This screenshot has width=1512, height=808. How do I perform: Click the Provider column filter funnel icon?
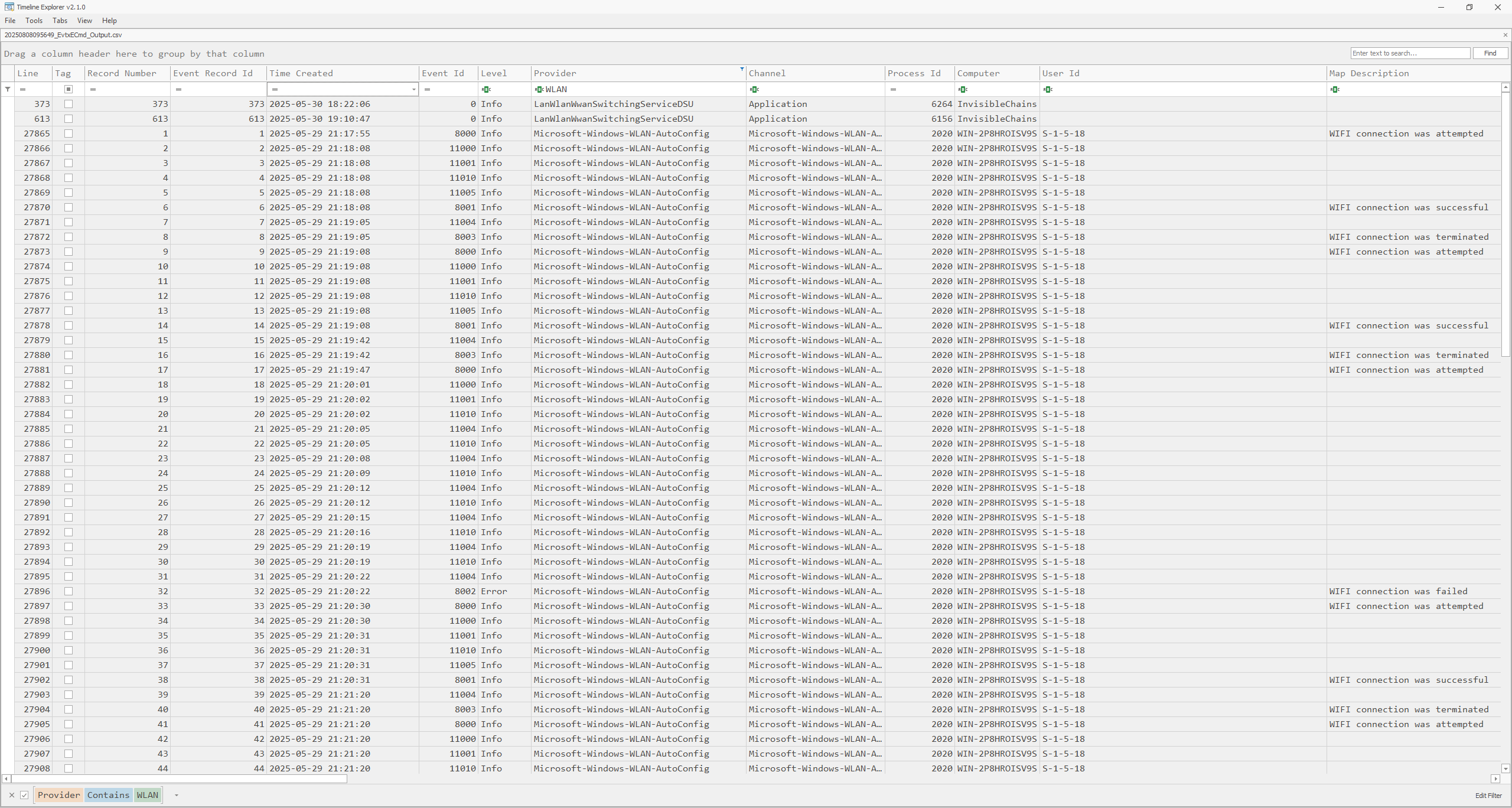click(742, 69)
